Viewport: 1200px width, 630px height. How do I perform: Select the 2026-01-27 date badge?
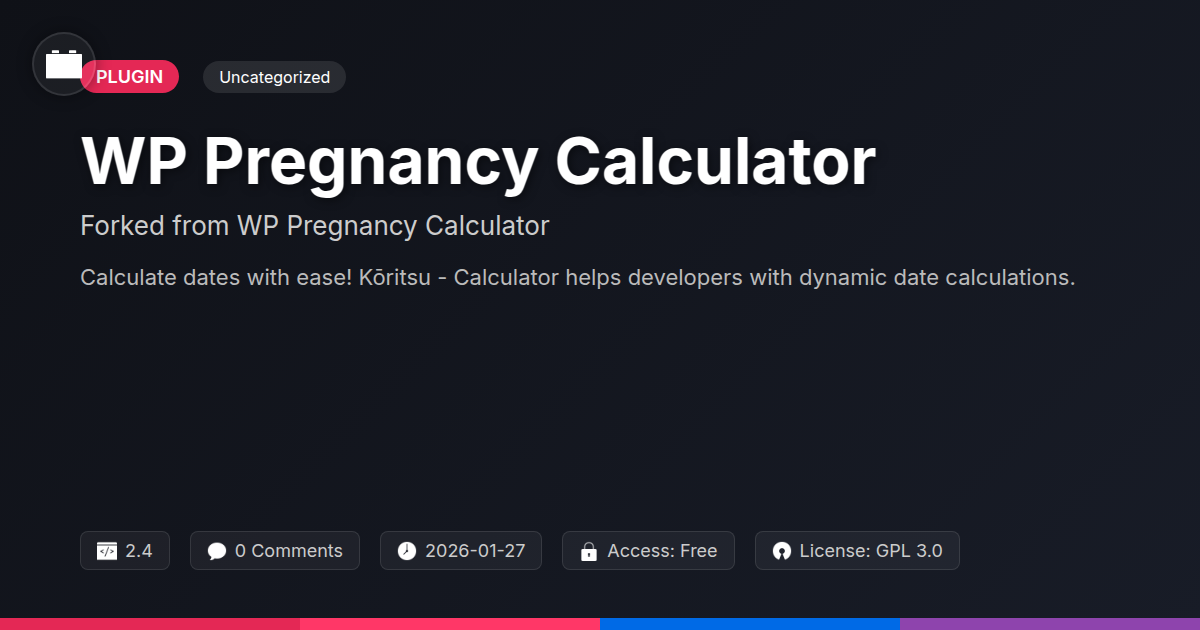click(461, 551)
